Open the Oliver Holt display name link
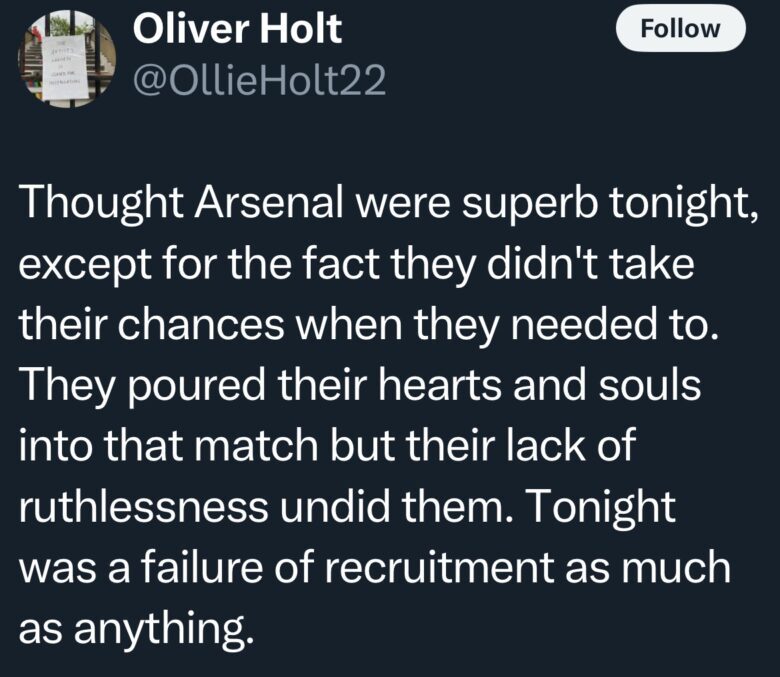780x677 pixels. [x=237, y=29]
